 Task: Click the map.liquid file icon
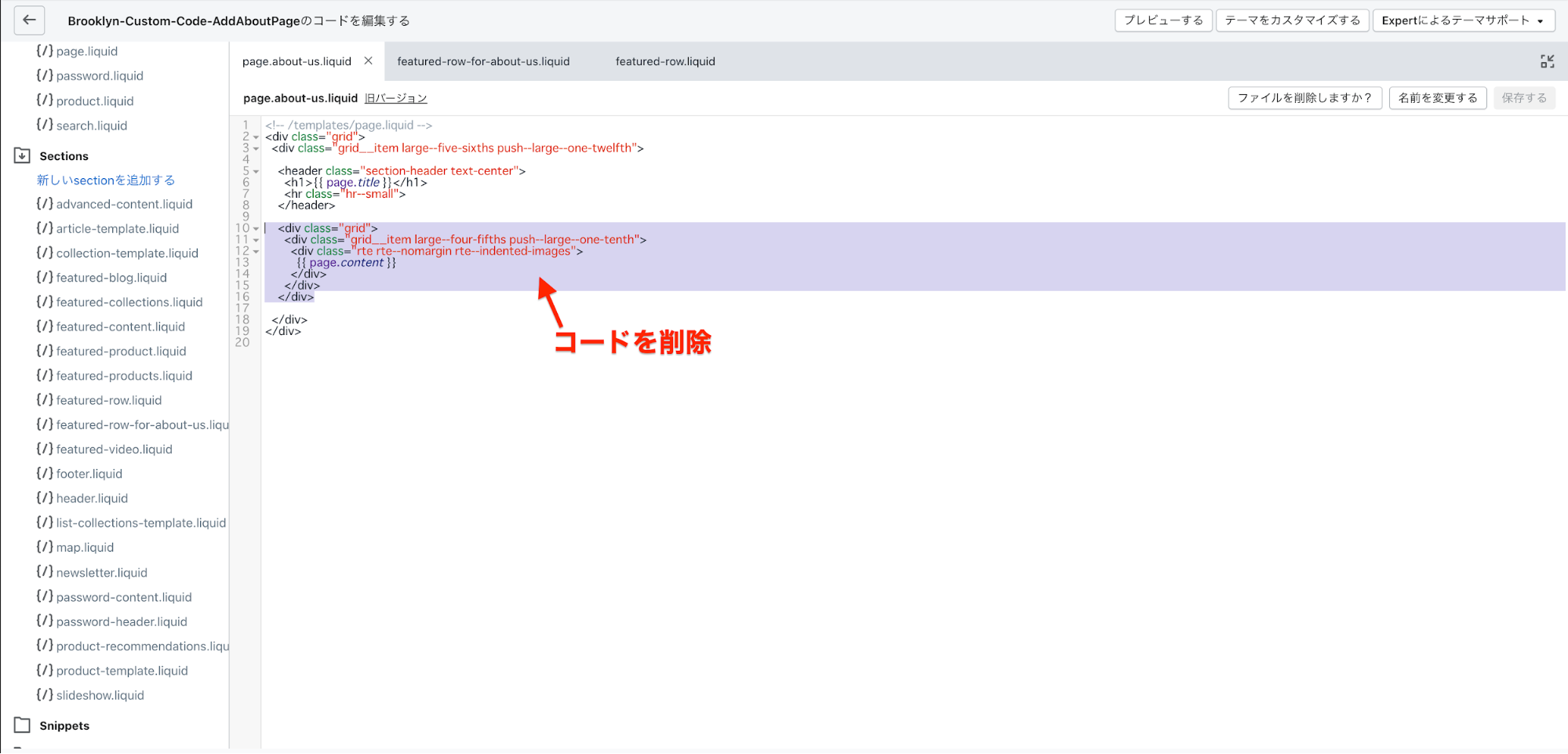[44, 547]
